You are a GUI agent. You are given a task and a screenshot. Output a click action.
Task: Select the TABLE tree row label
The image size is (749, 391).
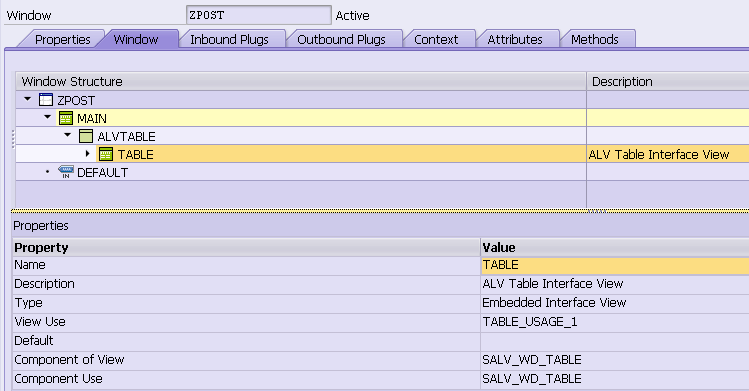click(x=136, y=155)
